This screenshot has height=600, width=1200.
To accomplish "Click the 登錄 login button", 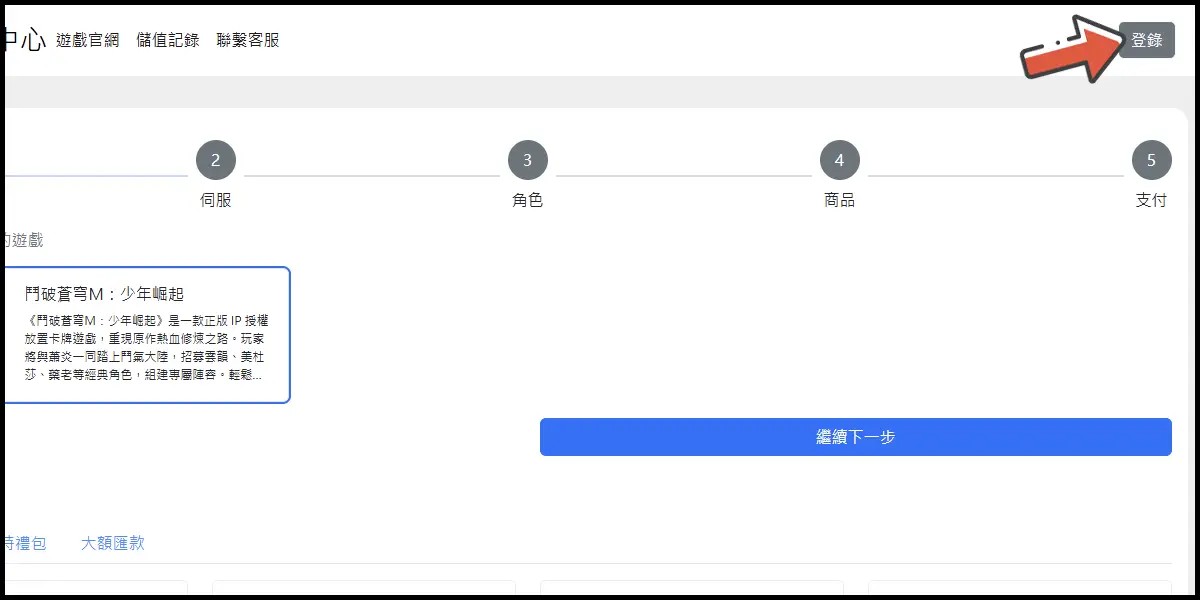I will coord(1146,40).
